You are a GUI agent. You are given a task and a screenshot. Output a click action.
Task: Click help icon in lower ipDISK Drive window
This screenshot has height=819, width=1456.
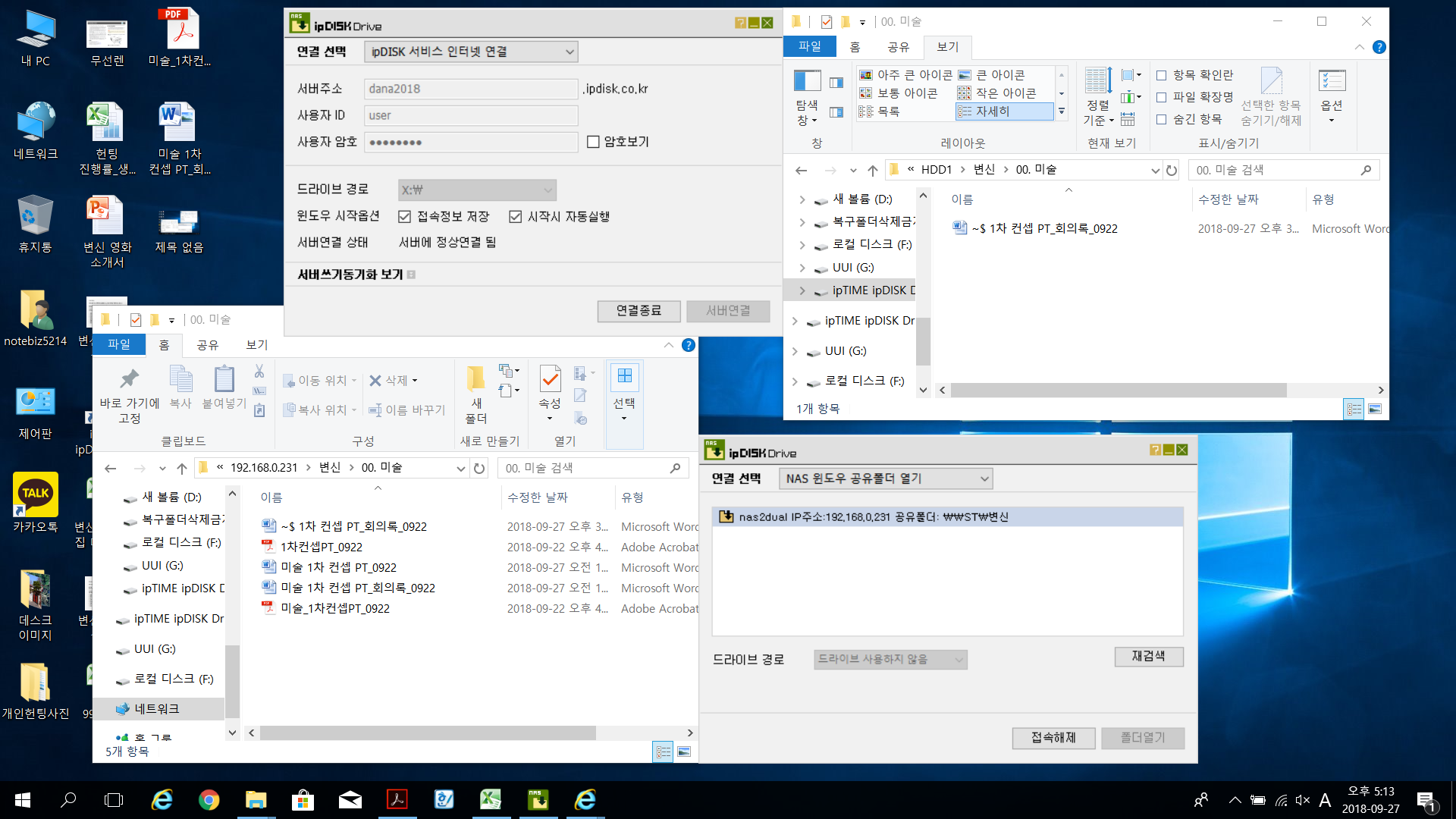click(1155, 450)
